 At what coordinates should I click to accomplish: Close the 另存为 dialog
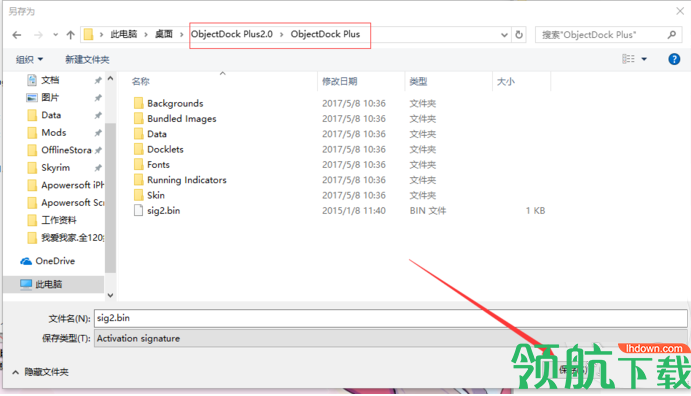coord(680,11)
